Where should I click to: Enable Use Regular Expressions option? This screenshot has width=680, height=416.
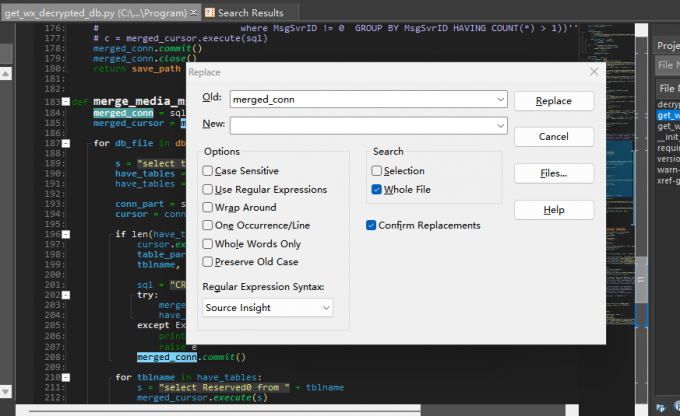point(208,190)
